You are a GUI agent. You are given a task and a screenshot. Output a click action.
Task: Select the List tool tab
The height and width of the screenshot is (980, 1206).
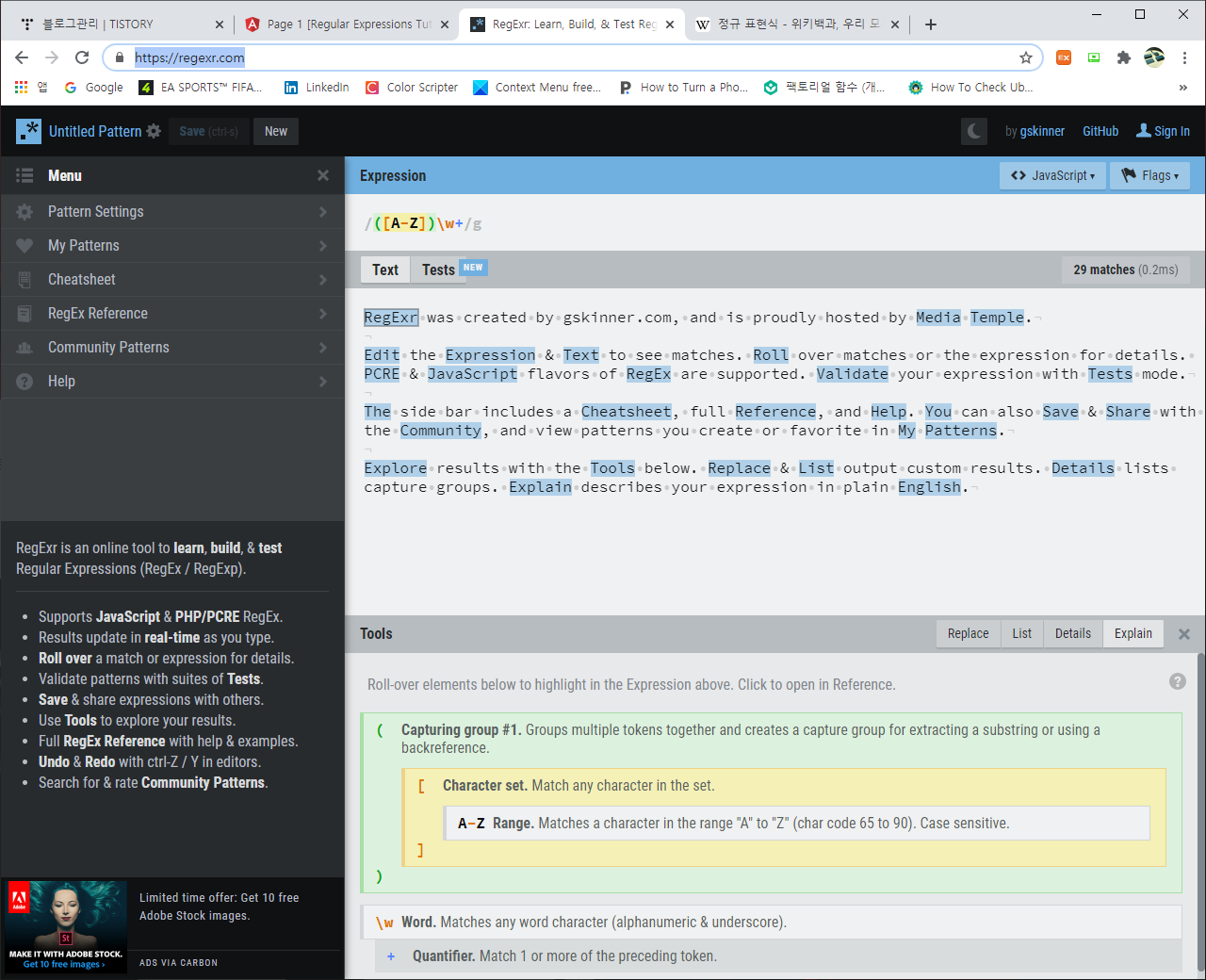1021,633
